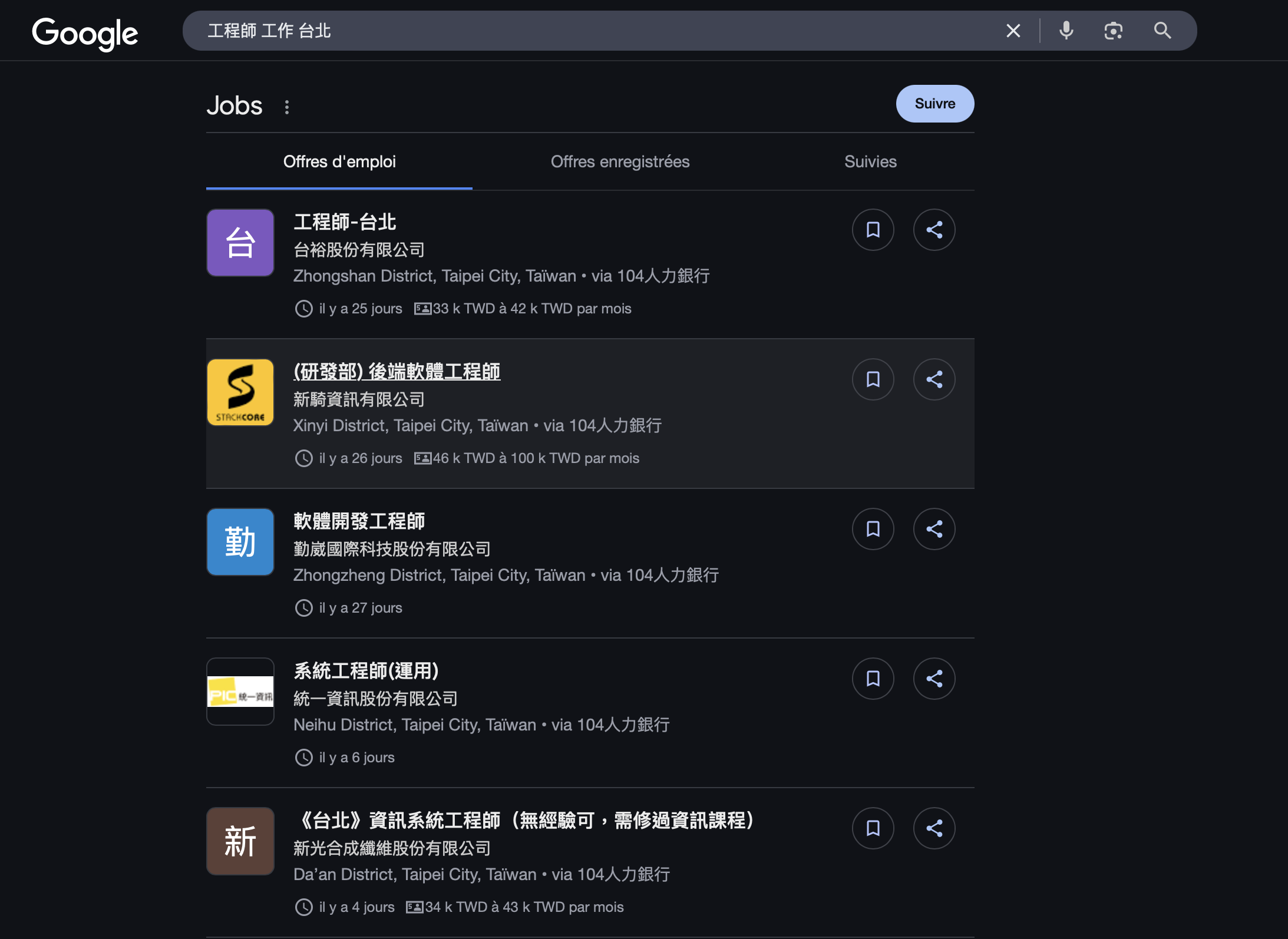Screen dimensions: 1288x939
Task: Click the brown 新 company logo
Action: click(x=240, y=841)
